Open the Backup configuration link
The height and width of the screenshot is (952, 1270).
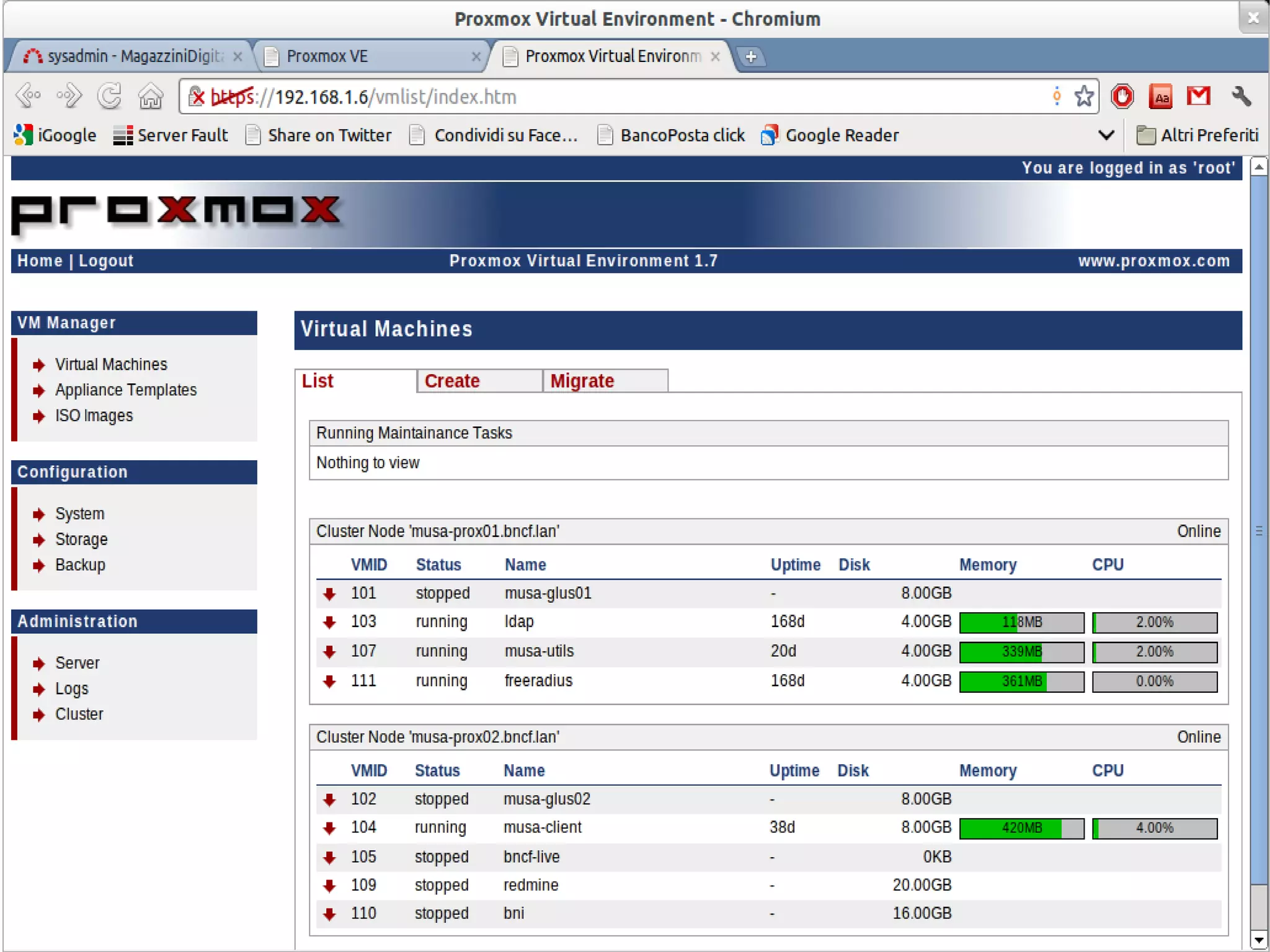(80, 565)
